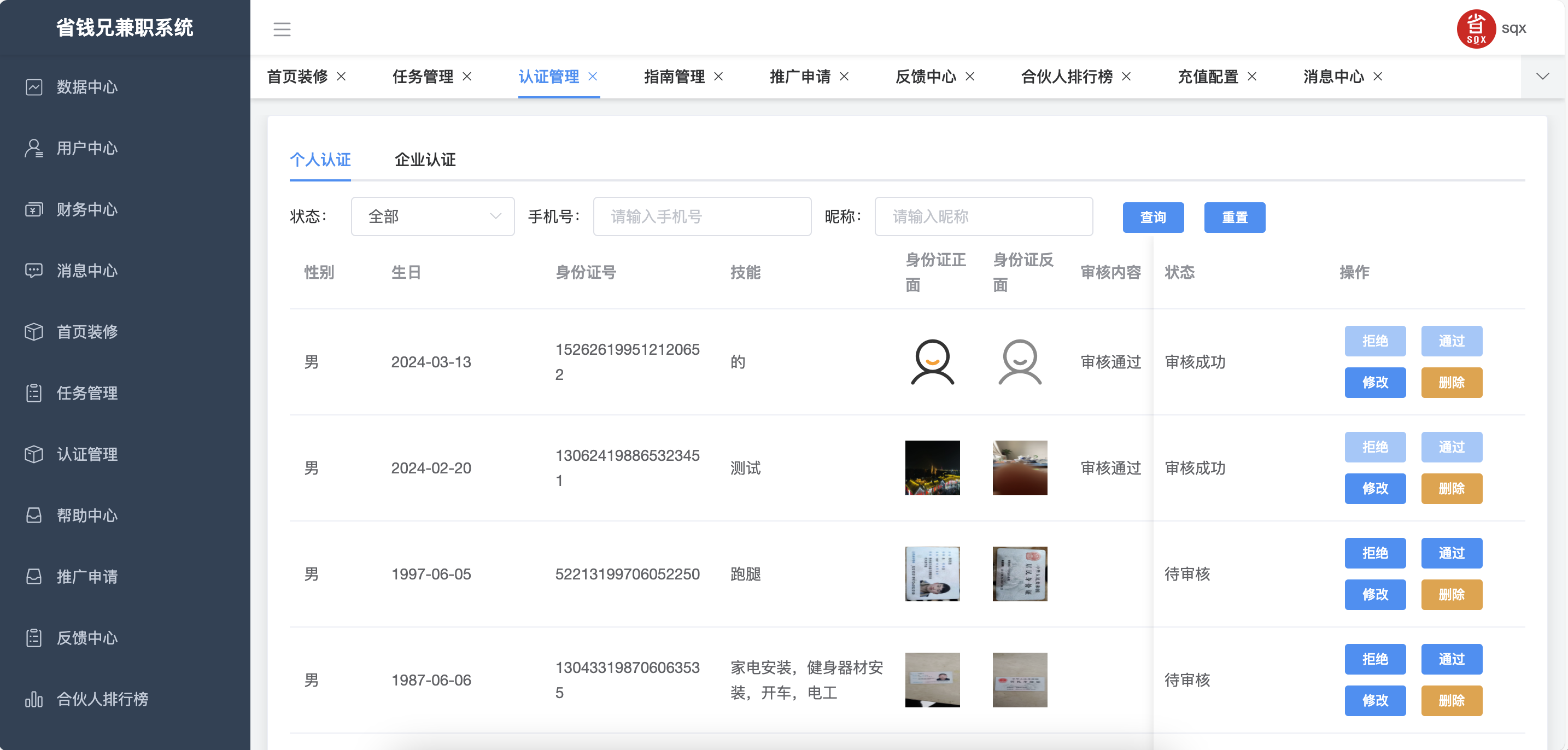
Task: Click 删除 for the 2024-03-13 row
Action: tap(1451, 382)
